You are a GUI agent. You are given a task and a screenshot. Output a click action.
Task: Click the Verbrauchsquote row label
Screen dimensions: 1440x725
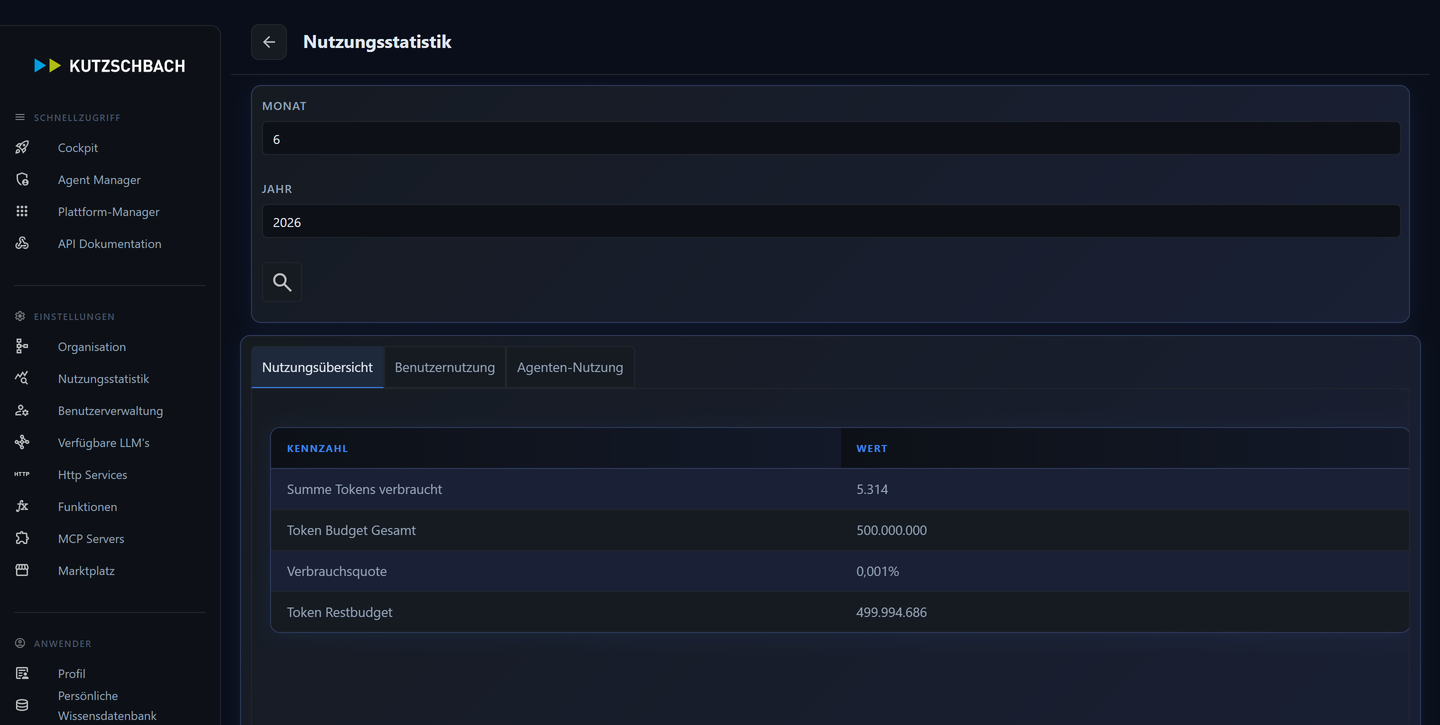pyautogui.click(x=337, y=572)
